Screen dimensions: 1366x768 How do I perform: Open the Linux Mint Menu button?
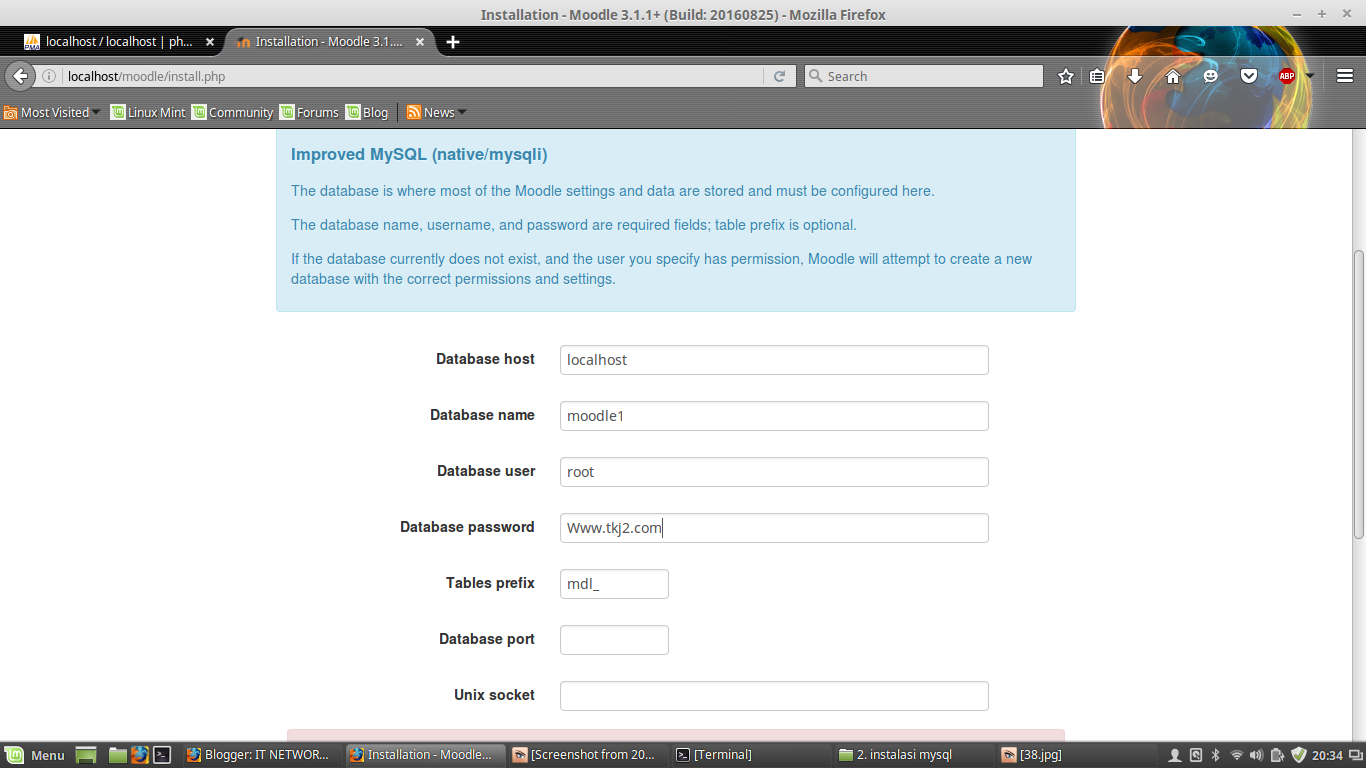pyautogui.click(x=35, y=755)
